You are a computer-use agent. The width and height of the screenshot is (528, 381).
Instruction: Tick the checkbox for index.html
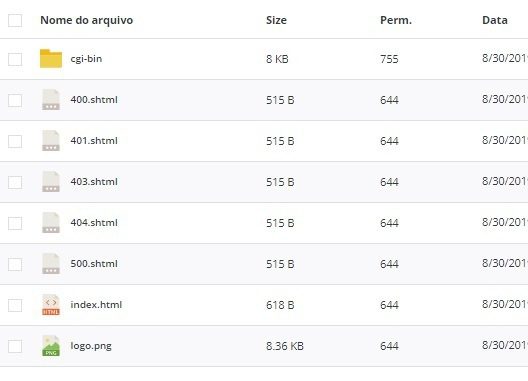[15, 305]
